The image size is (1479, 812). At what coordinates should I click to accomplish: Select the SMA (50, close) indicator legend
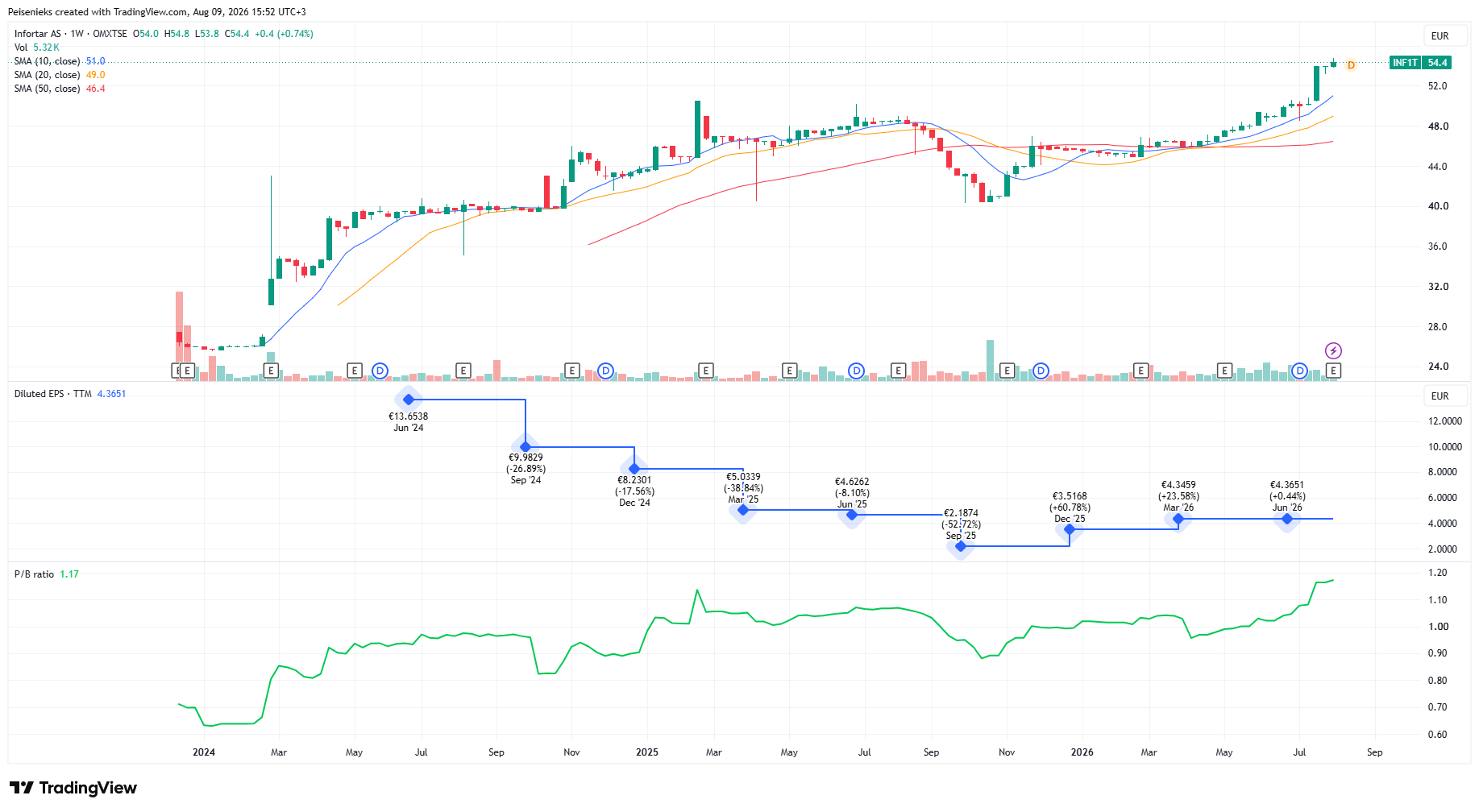[x=60, y=89]
